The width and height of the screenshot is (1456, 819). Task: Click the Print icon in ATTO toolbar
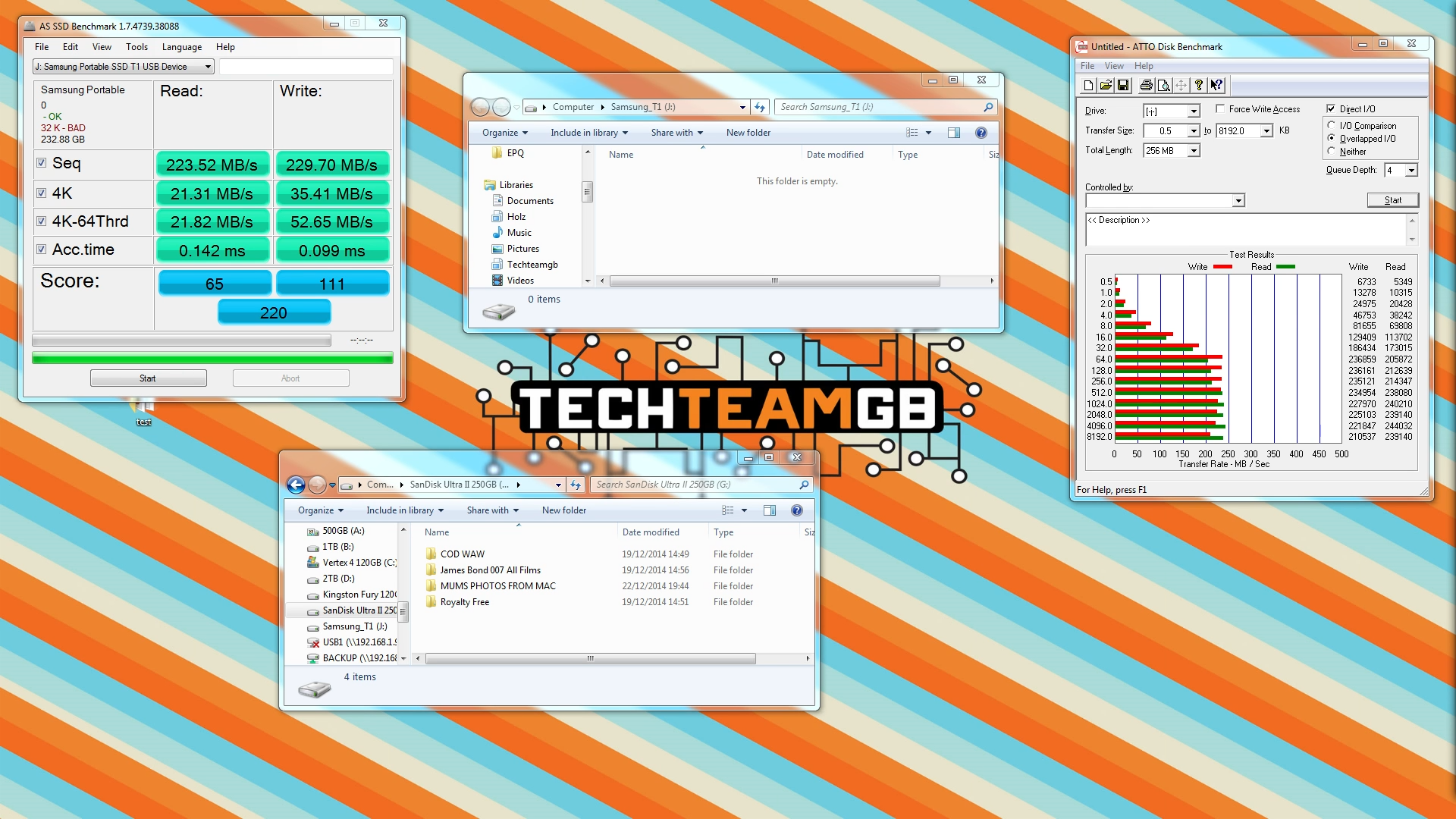1146,86
